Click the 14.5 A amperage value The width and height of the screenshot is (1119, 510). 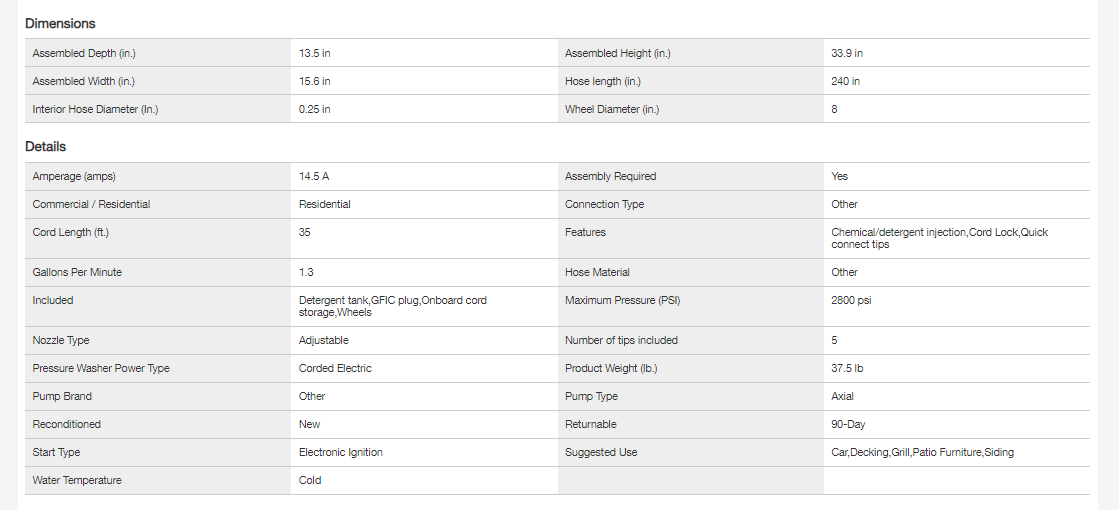click(x=314, y=176)
